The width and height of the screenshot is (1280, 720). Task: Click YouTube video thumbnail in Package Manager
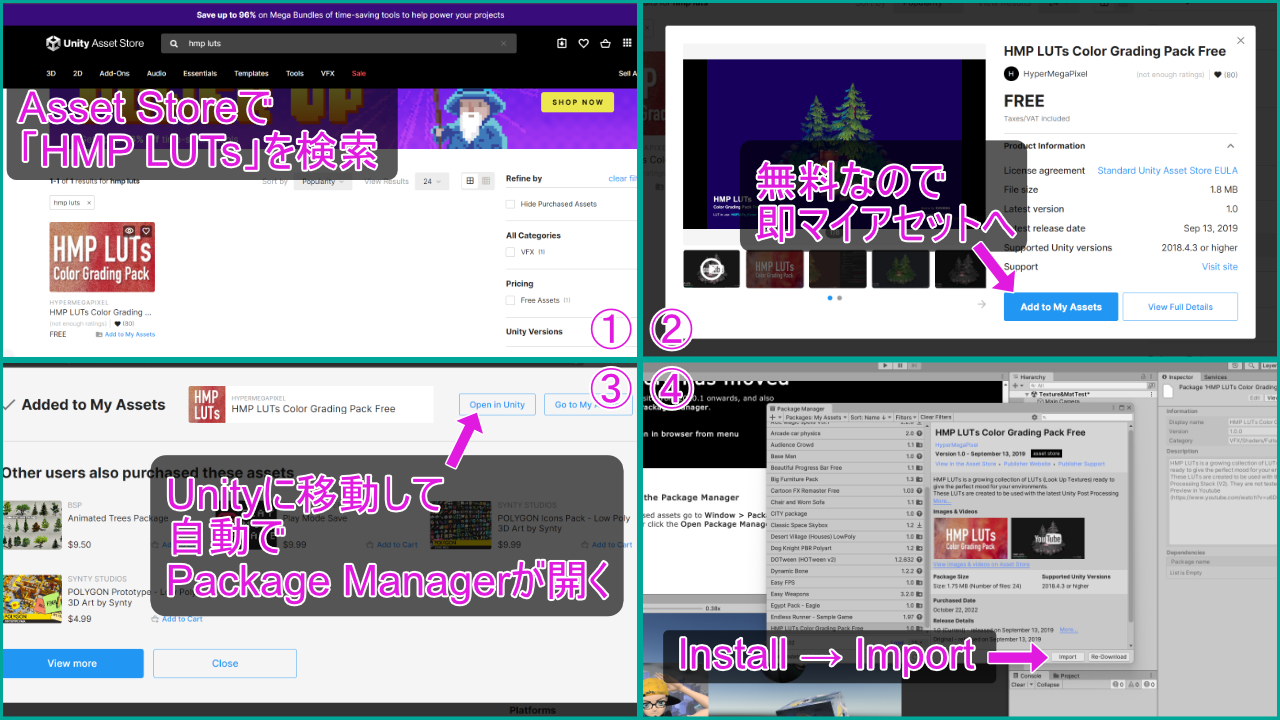(1047, 539)
